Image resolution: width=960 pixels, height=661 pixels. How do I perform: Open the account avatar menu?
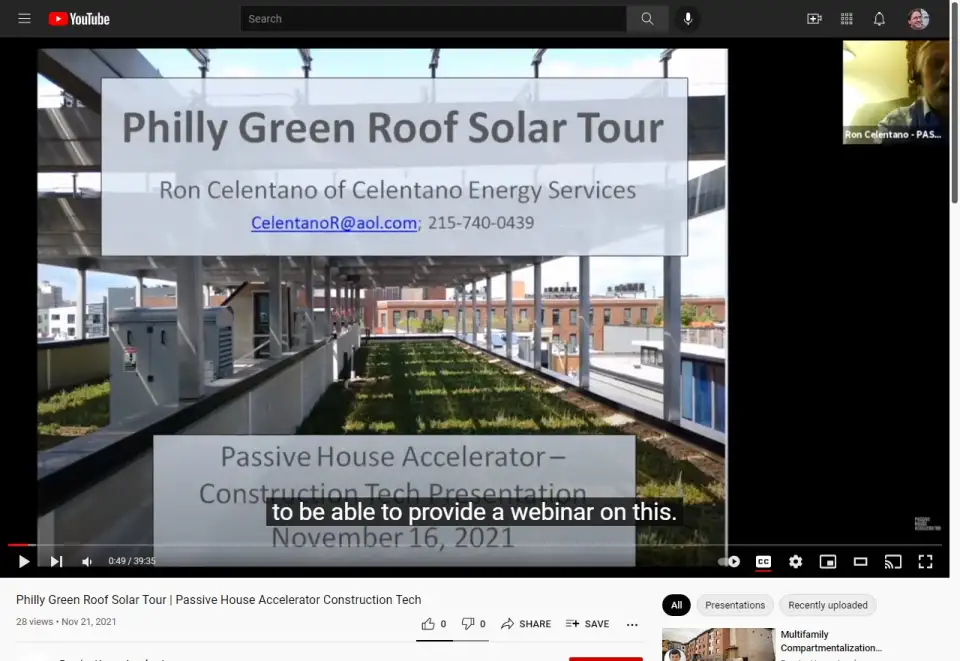918,19
